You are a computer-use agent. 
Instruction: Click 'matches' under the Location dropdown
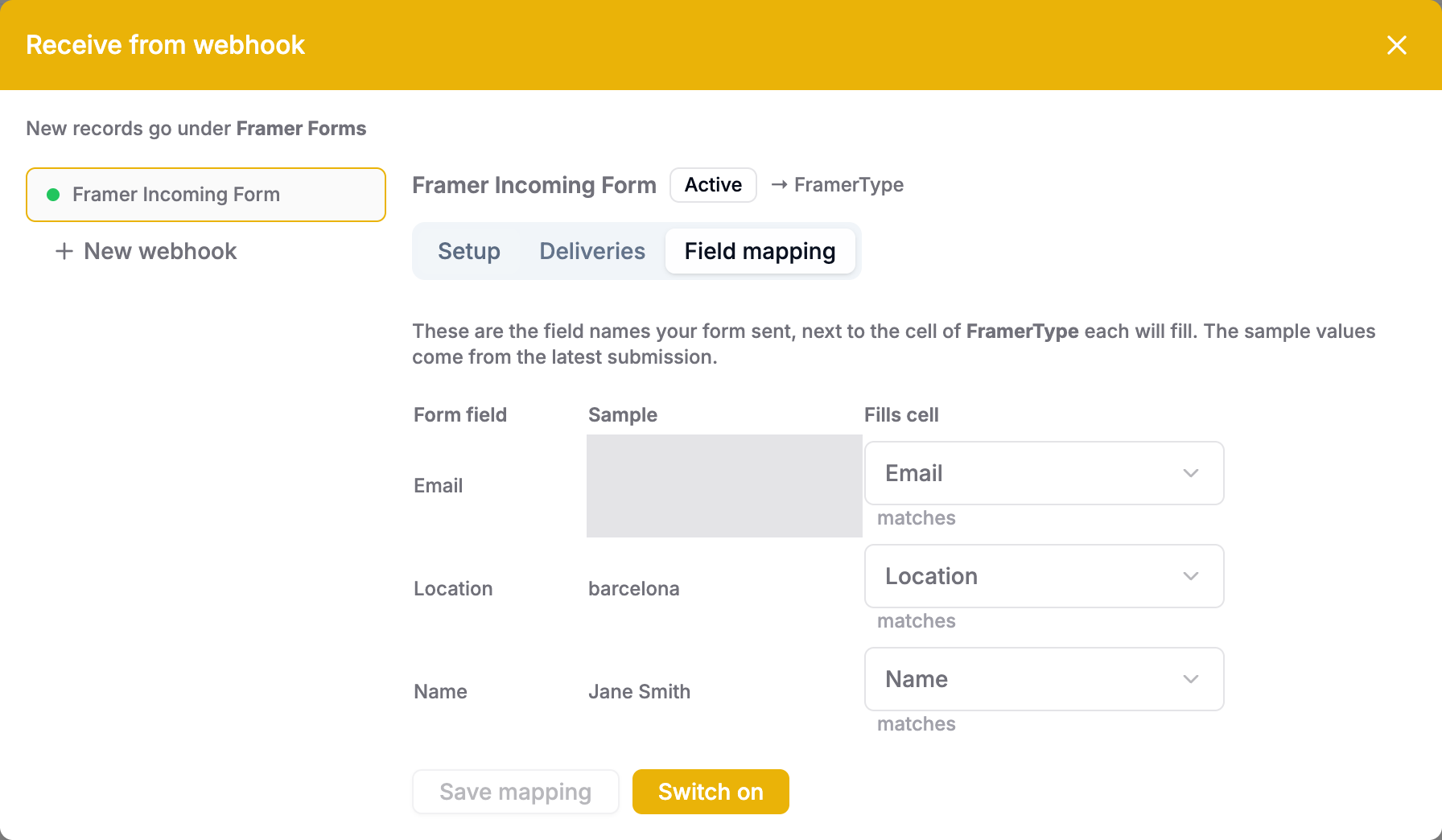tap(917, 621)
